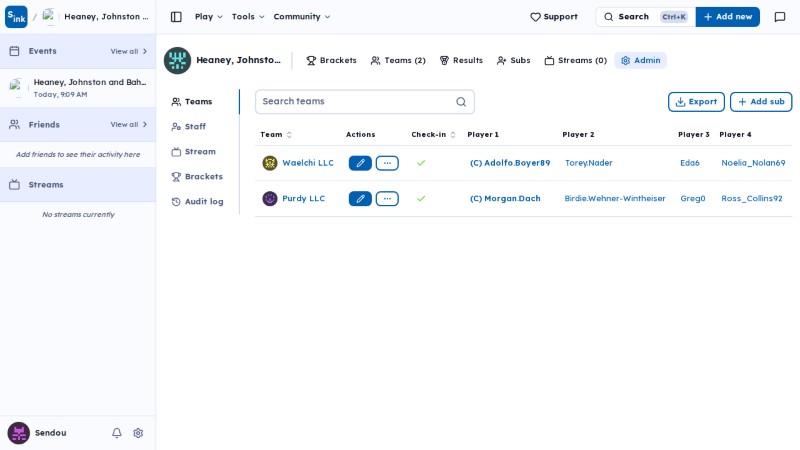Open player Torey.Nader

(588, 163)
